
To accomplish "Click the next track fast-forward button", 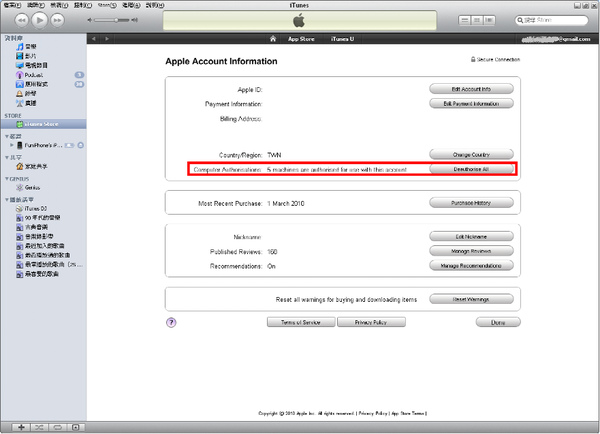I will point(57,20).
